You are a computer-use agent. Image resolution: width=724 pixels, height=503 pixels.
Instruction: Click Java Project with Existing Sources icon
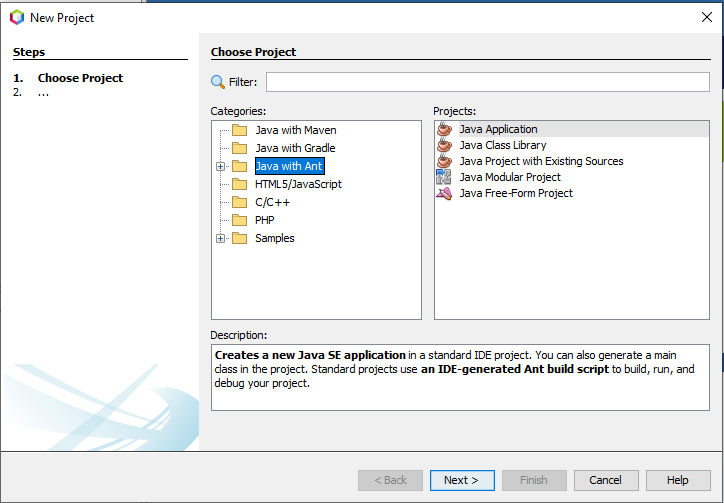point(444,161)
